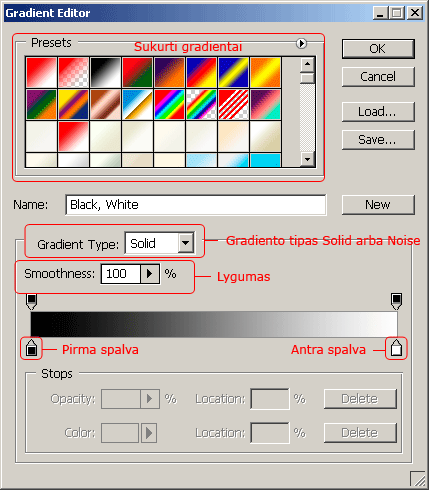The height and width of the screenshot is (490, 429).
Task: Create a new gradient with New
Action: pos(378,205)
